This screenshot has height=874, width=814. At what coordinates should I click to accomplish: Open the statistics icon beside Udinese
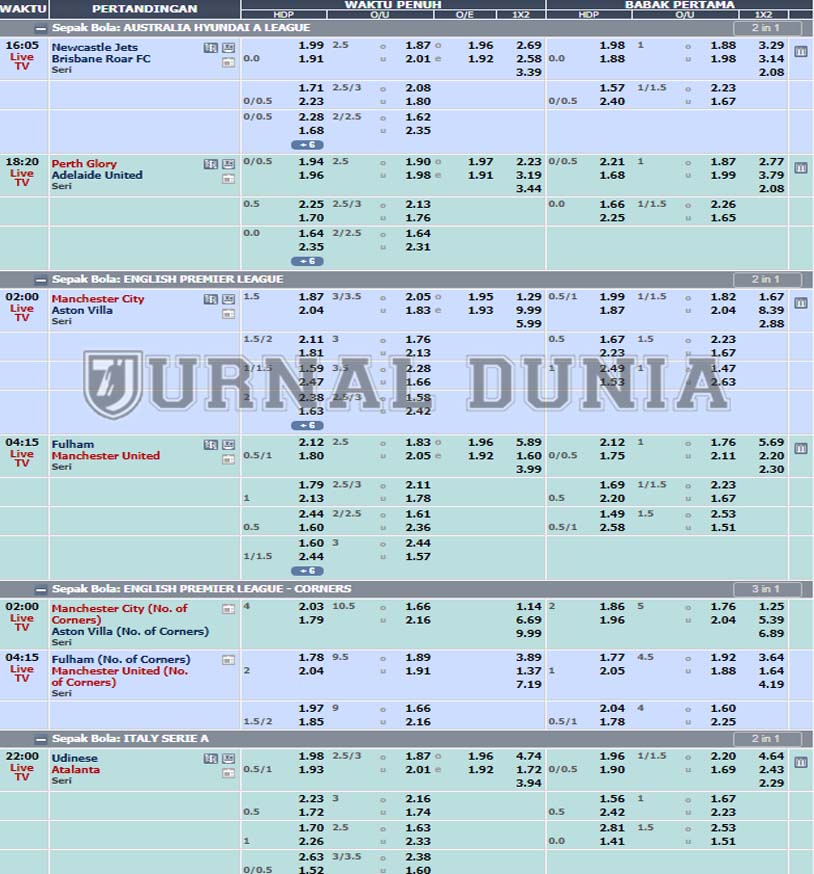pyautogui.click(x=210, y=759)
